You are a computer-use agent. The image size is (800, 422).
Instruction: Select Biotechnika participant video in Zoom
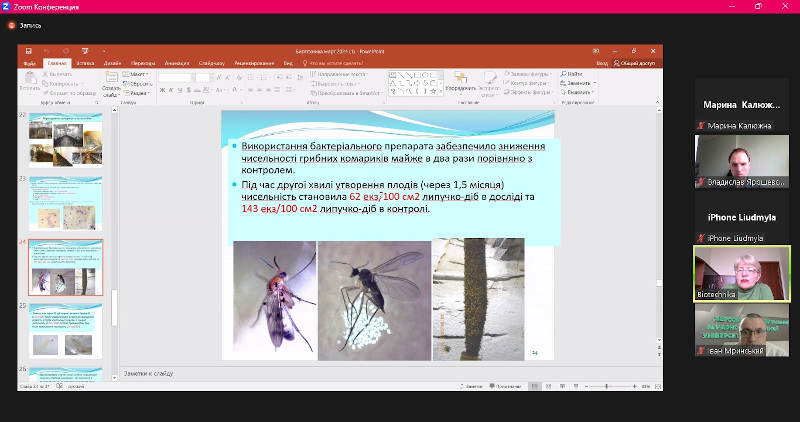[742, 274]
